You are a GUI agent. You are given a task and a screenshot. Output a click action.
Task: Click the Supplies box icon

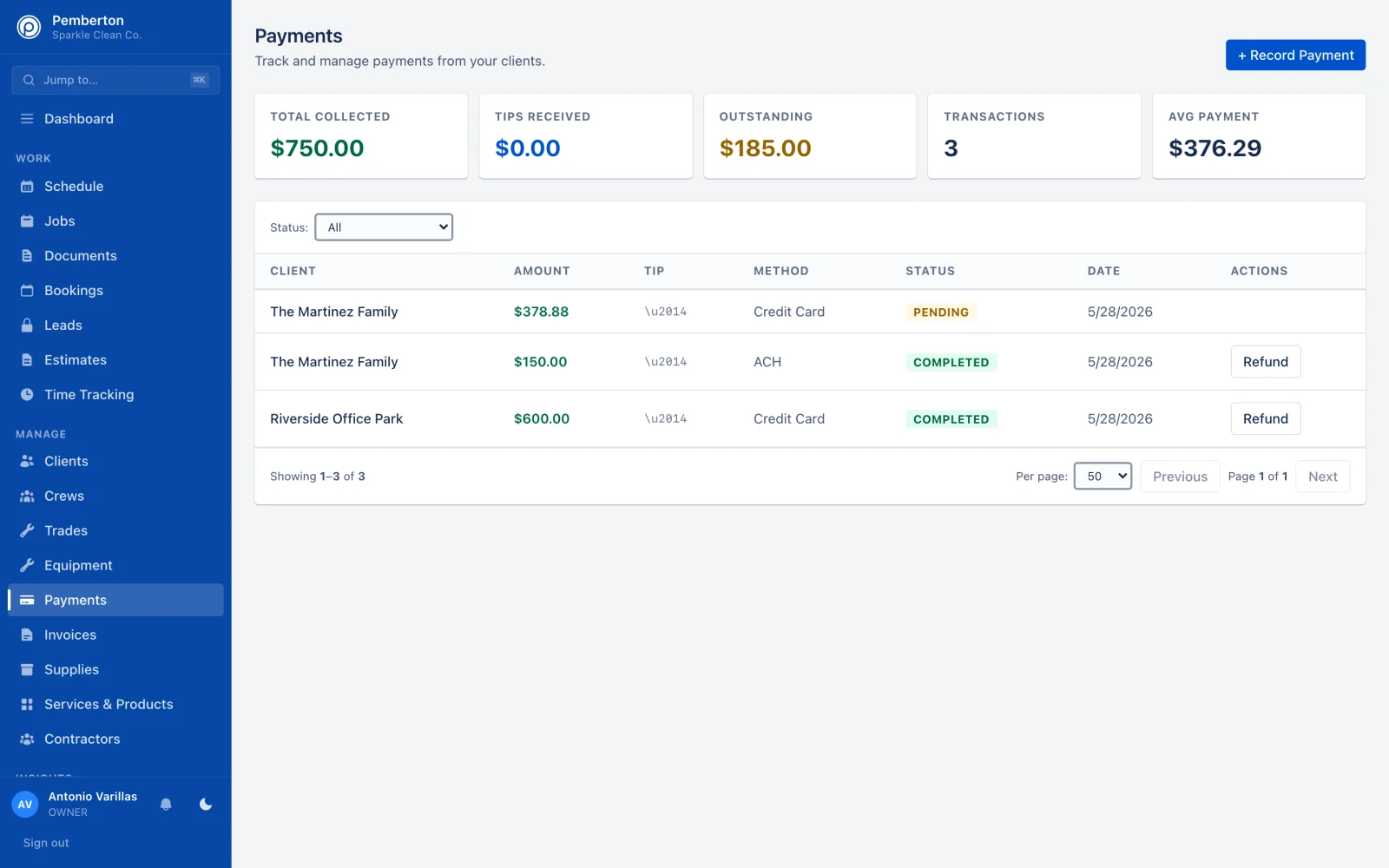(x=27, y=670)
